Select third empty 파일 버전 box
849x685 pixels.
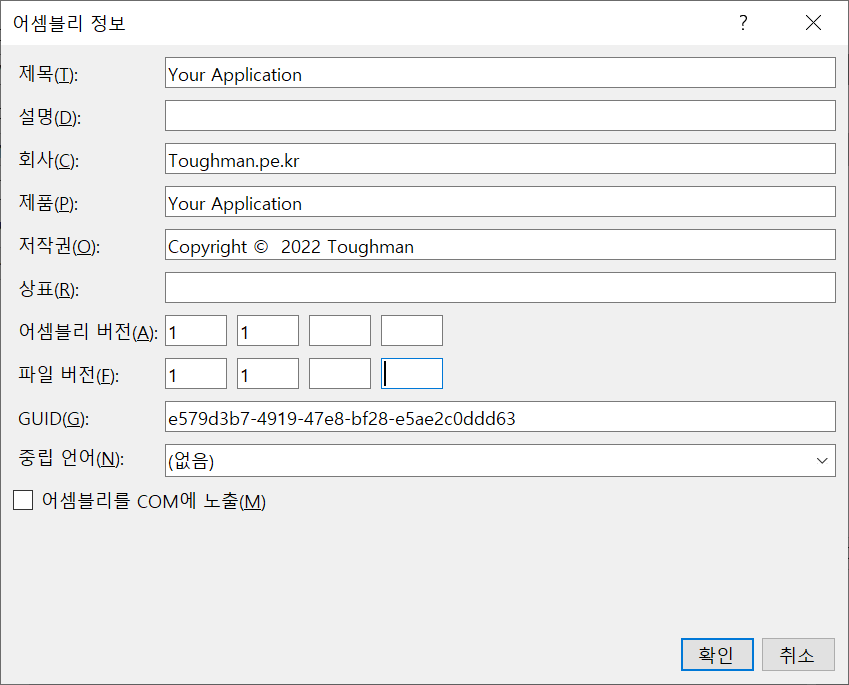pos(340,375)
